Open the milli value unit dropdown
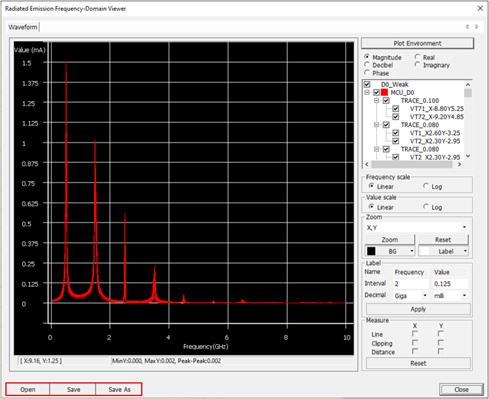This screenshot has height=399, width=489. [x=464, y=295]
